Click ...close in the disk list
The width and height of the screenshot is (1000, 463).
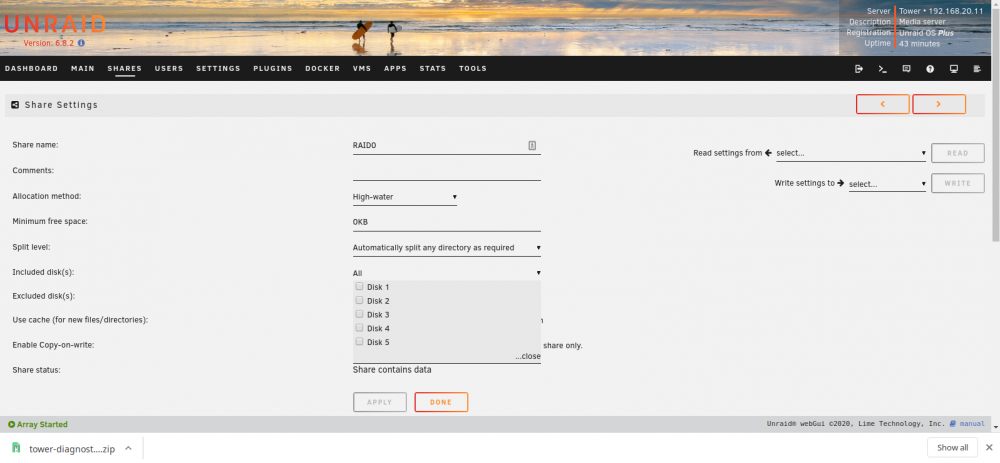point(528,356)
